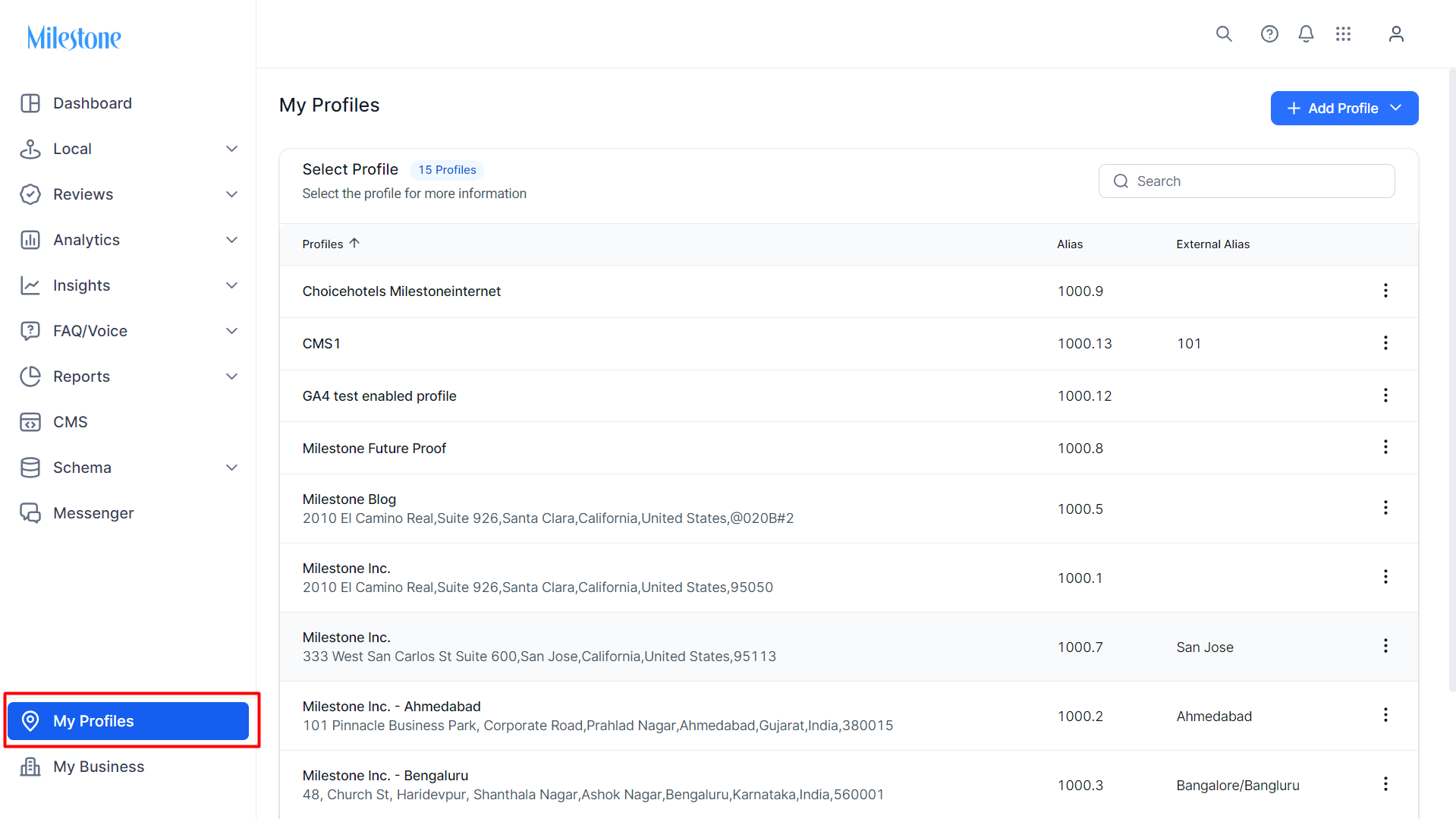Select the Milestone Inc. - Ahmedabad profile name
Screen dimensions: 1456x819
pyautogui.click(x=392, y=707)
